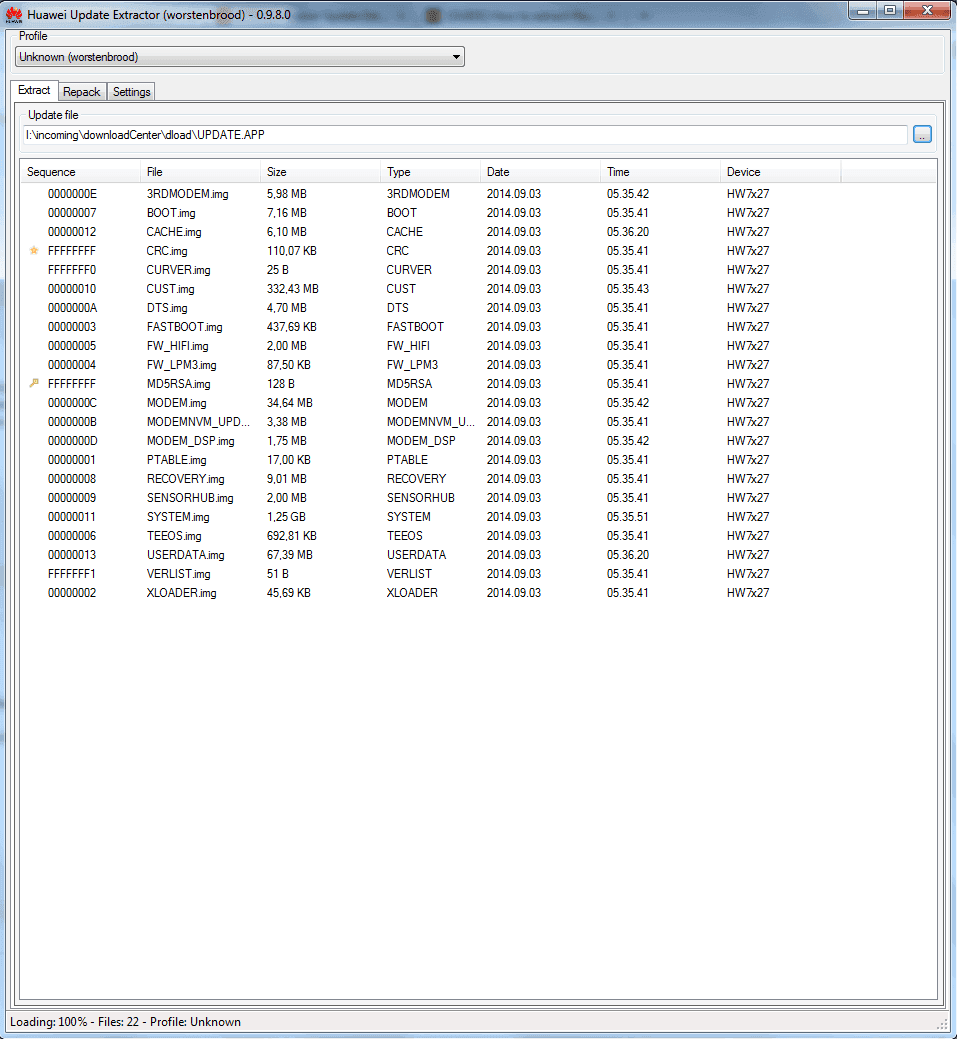
Task: Switch to the Settings tab
Action: [x=131, y=91]
